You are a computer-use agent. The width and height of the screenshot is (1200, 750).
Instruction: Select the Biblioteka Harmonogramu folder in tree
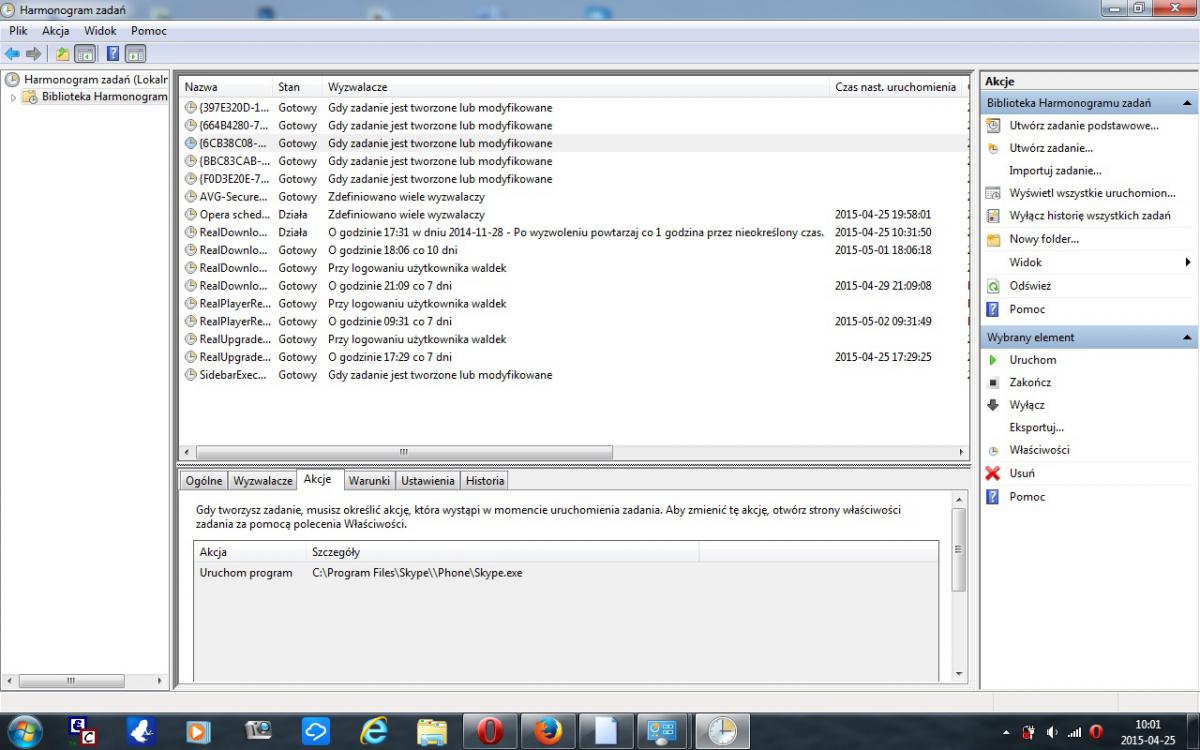coord(95,97)
